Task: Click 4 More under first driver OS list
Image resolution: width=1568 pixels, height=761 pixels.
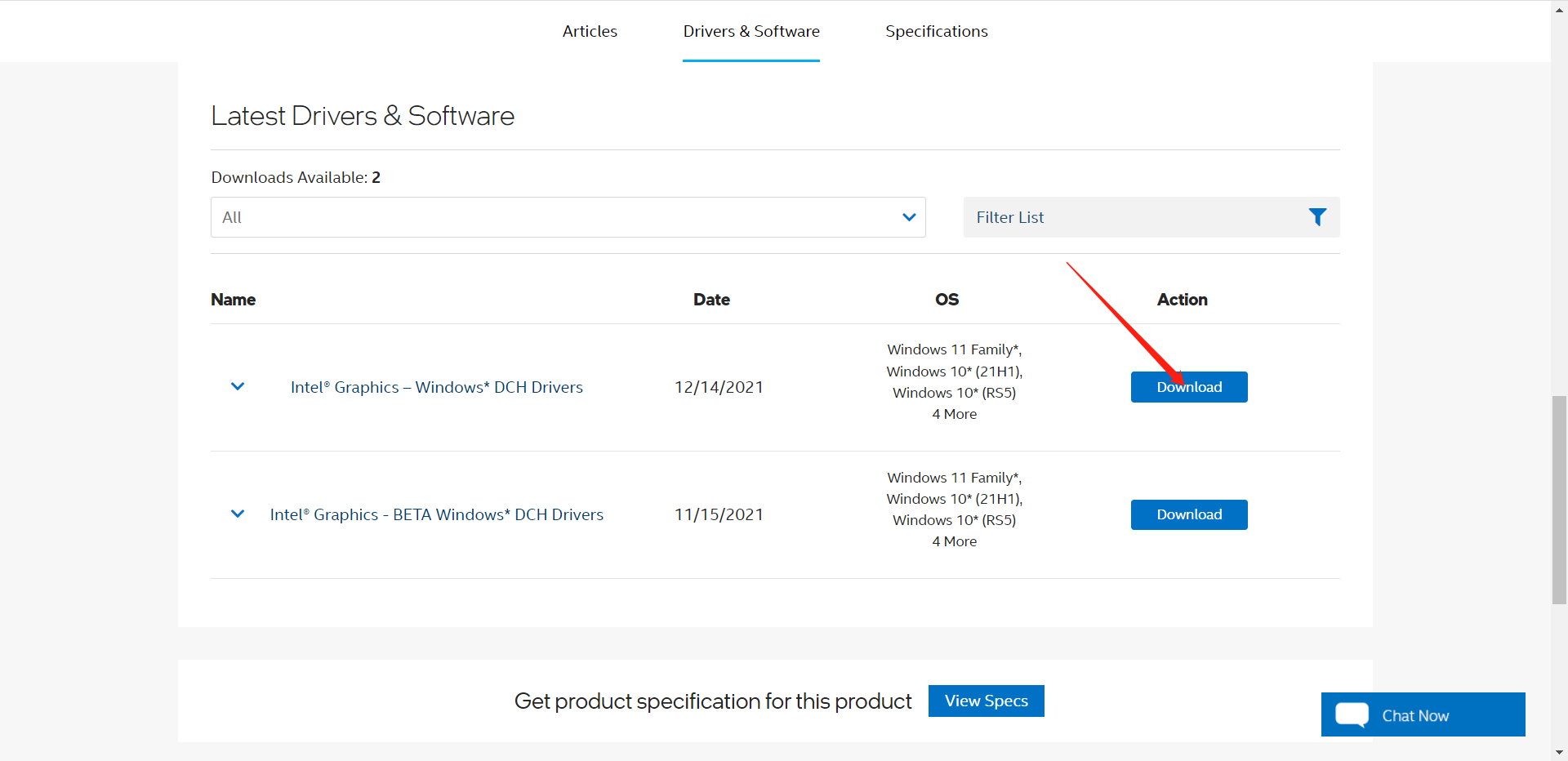Action: pos(955,414)
